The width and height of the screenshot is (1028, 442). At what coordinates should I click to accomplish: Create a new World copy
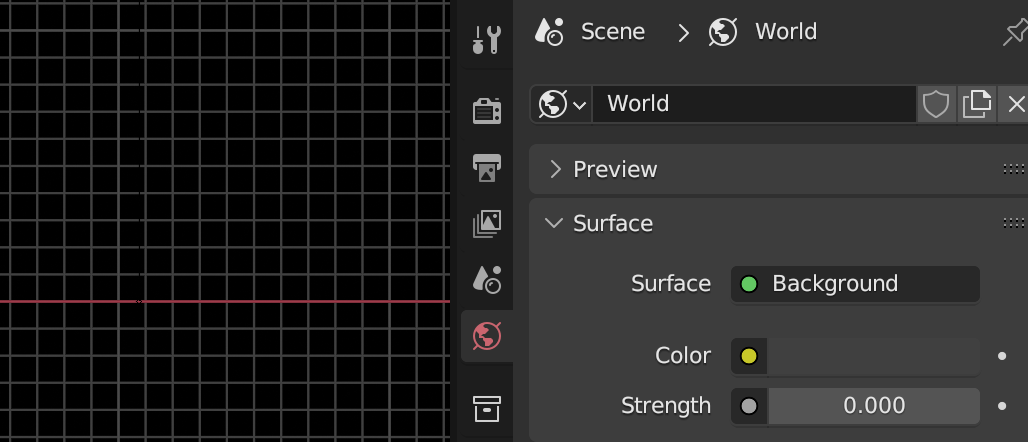[976, 104]
